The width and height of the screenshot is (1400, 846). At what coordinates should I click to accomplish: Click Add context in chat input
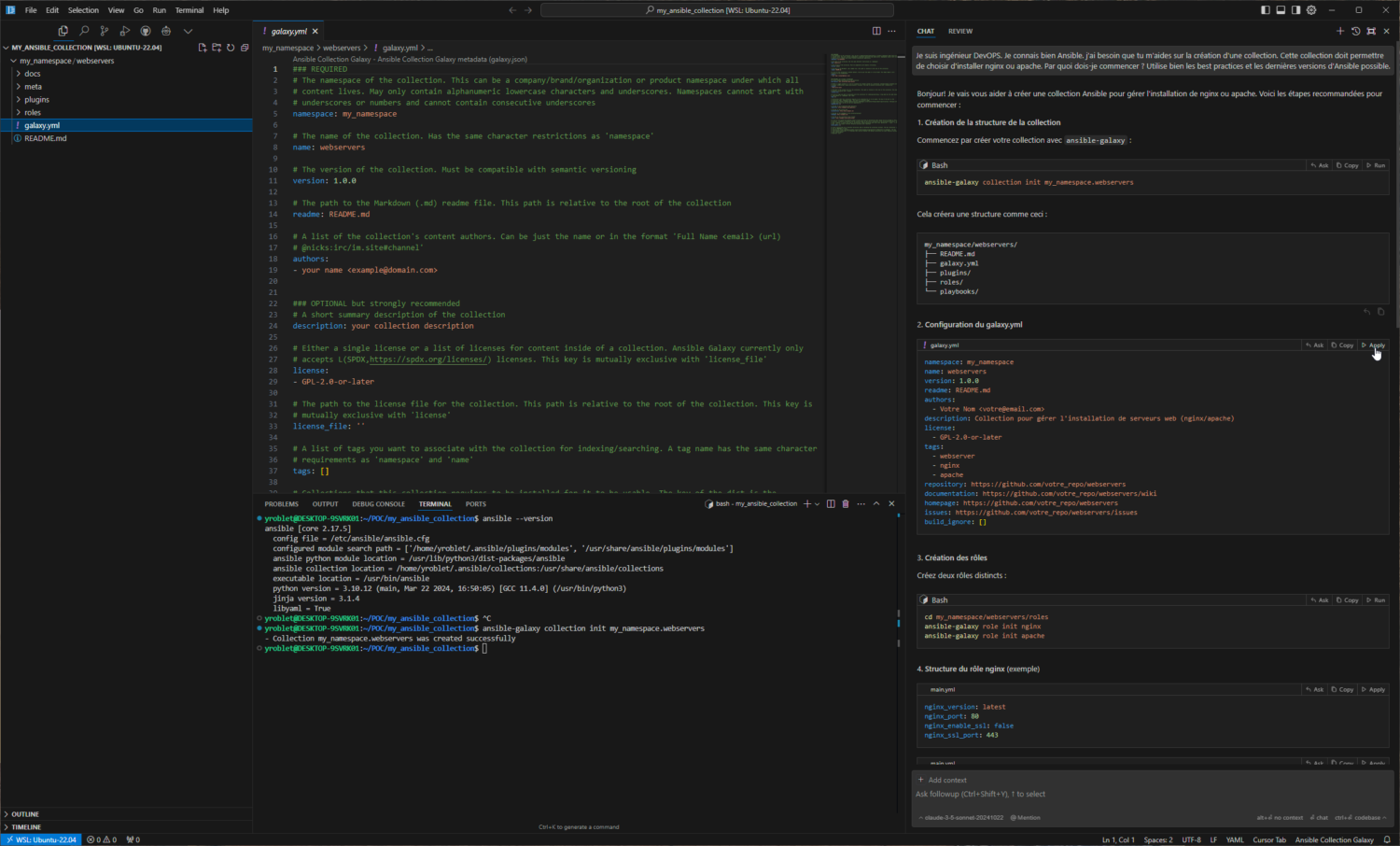(x=944, y=781)
